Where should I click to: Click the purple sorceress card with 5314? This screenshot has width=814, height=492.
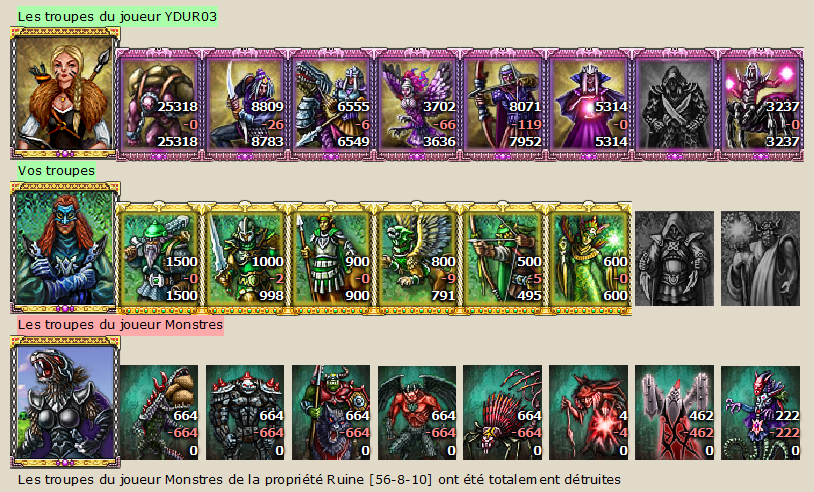589,104
